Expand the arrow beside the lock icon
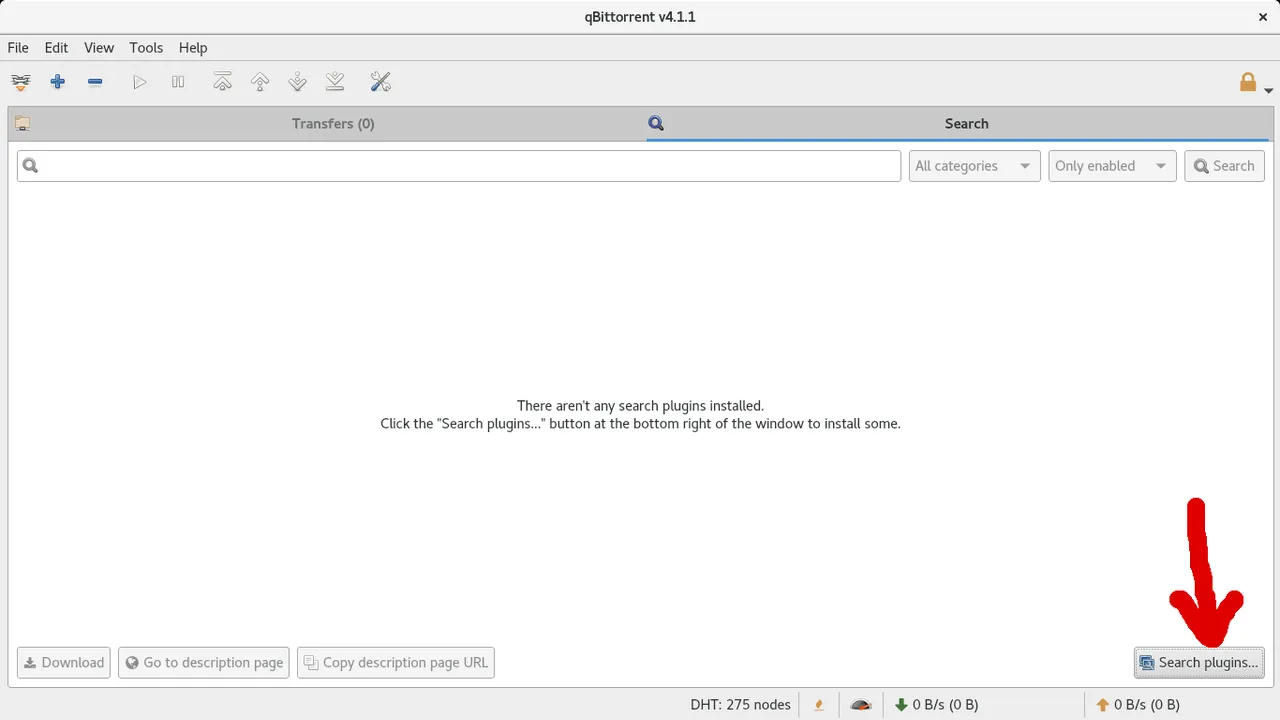This screenshot has height=720, width=1280. point(1268,88)
